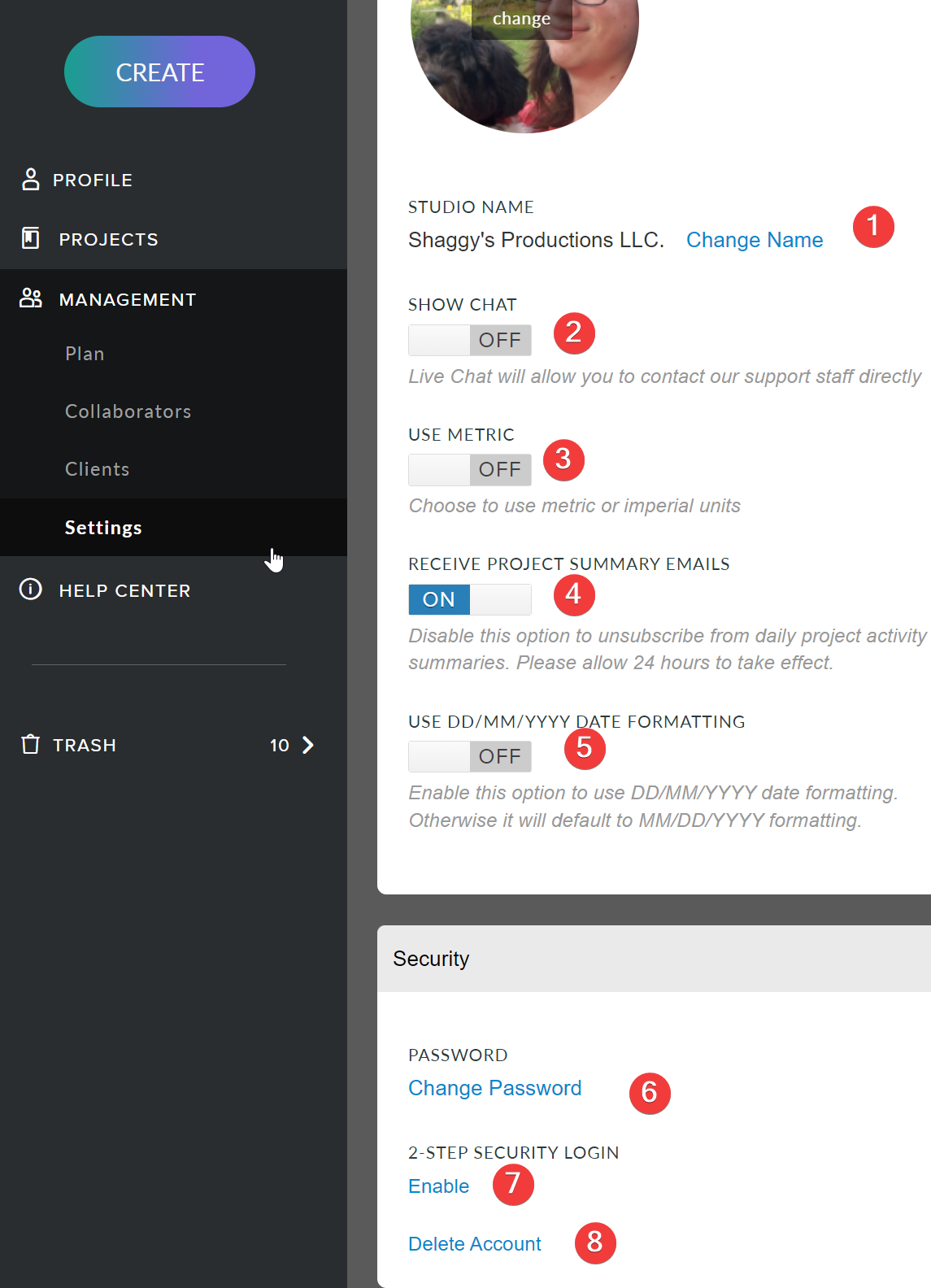Click the Management people icon

[x=31, y=298]
